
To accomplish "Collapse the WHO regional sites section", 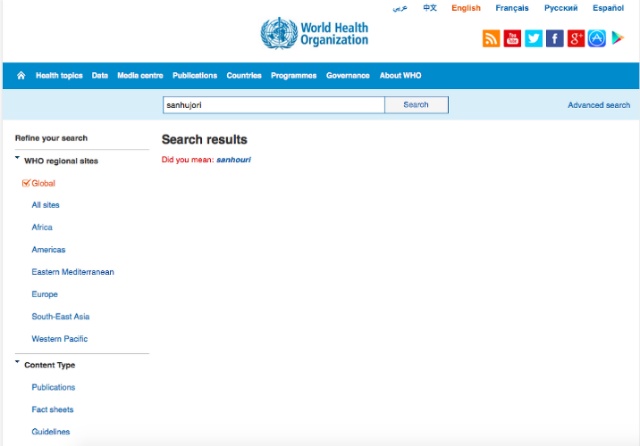I will [x=18, y=160].
